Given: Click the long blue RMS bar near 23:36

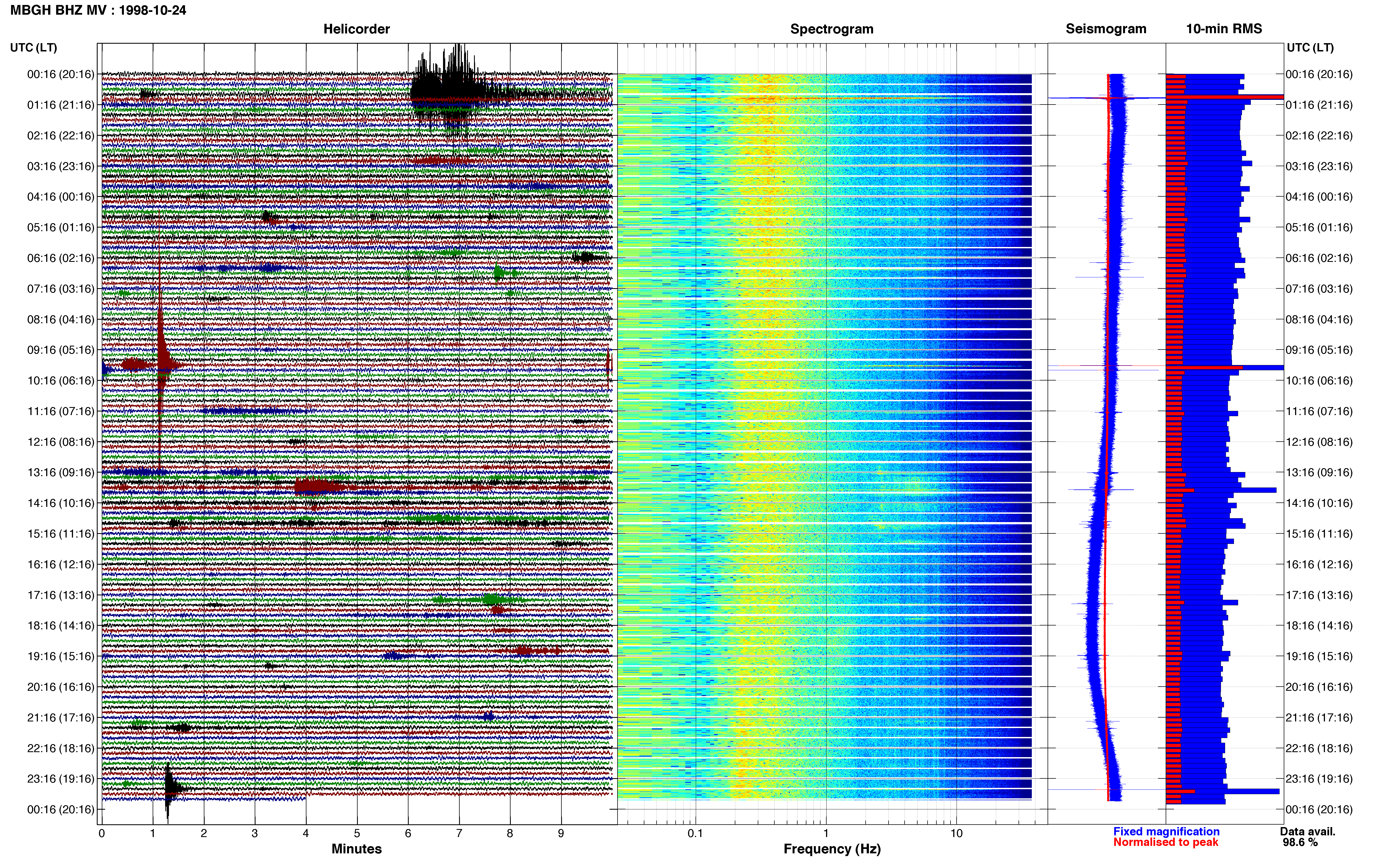Looking at the screenshot, I should (1223, 792).
